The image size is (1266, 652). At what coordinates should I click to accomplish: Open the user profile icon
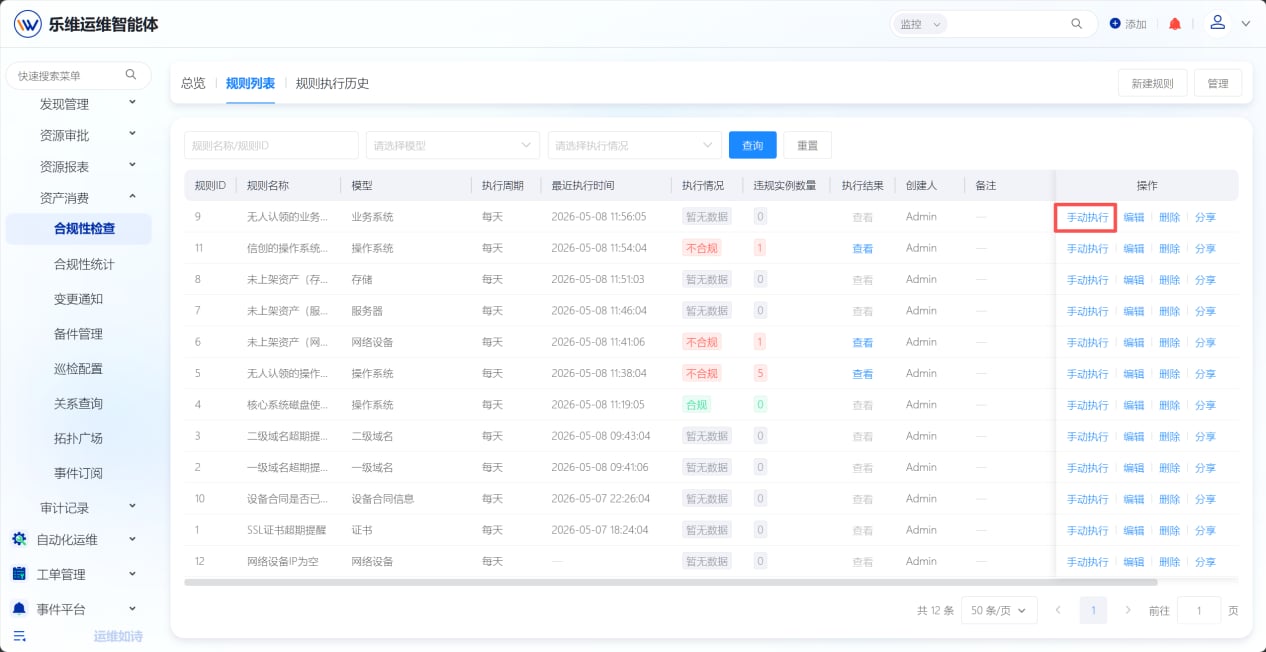point(1217,22)
